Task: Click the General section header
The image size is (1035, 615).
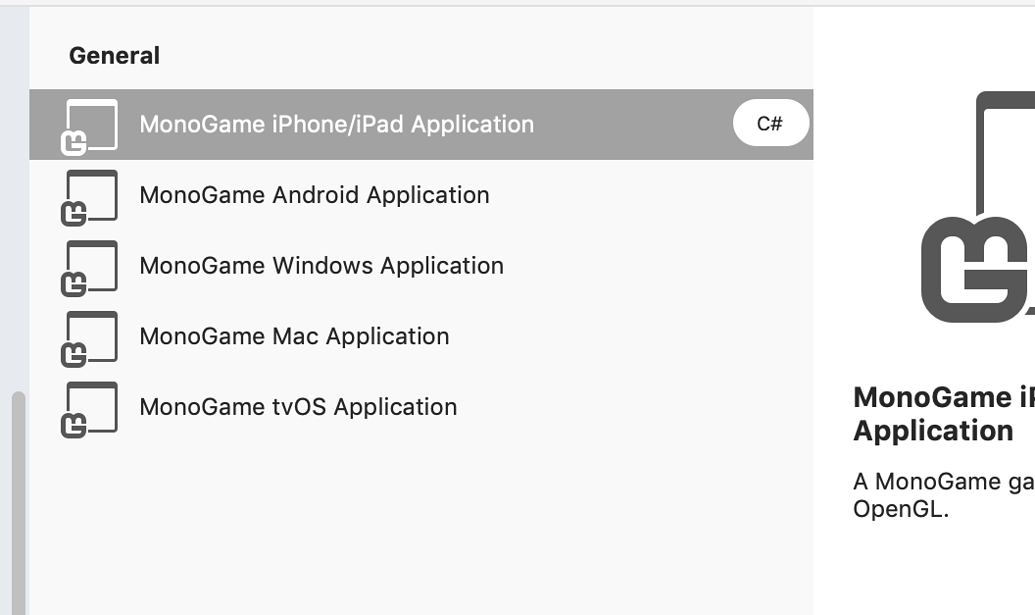Action: point(114,56)
